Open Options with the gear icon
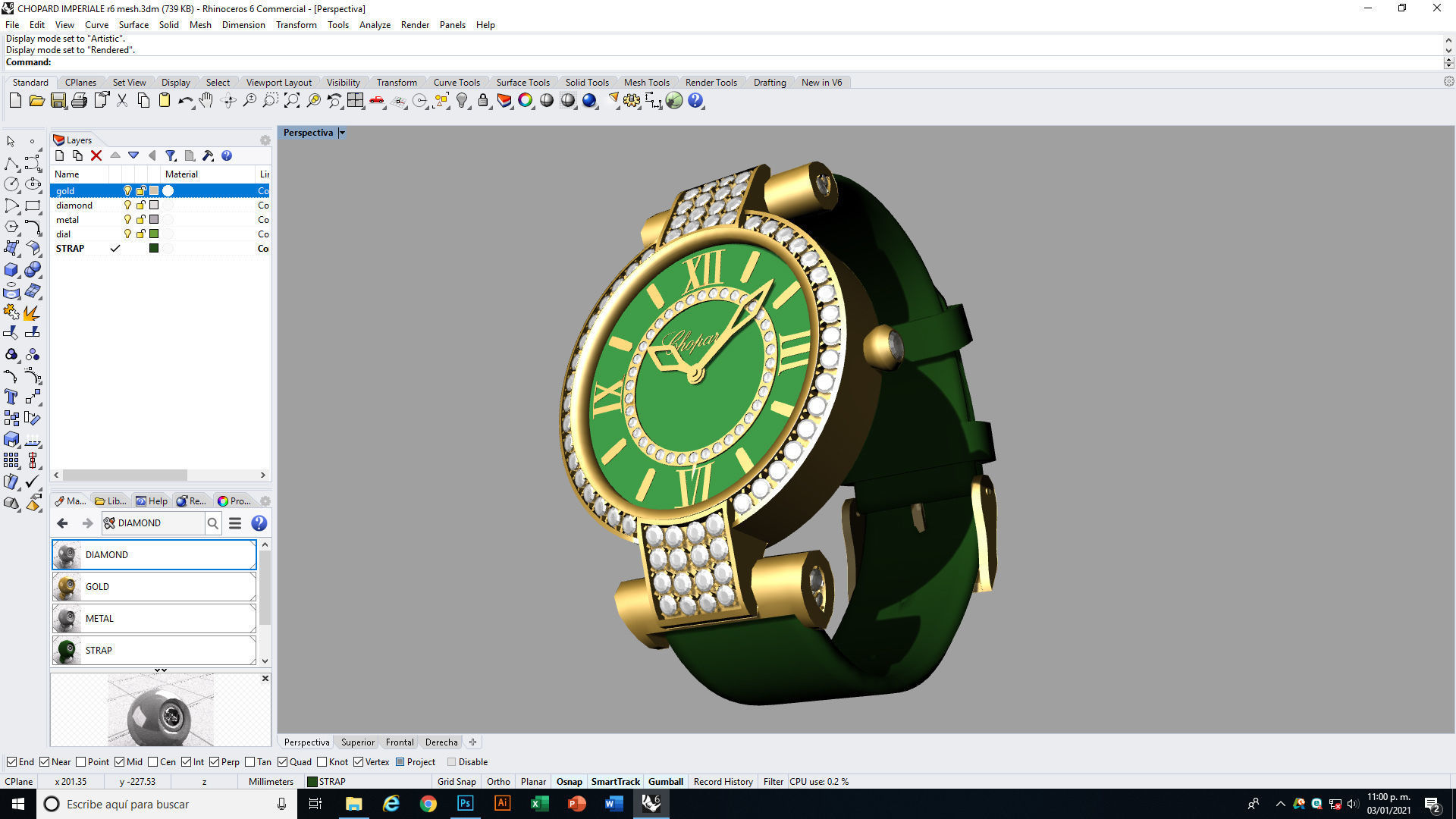This screenshot has height=819, width=1456. [x=632, y=101]
